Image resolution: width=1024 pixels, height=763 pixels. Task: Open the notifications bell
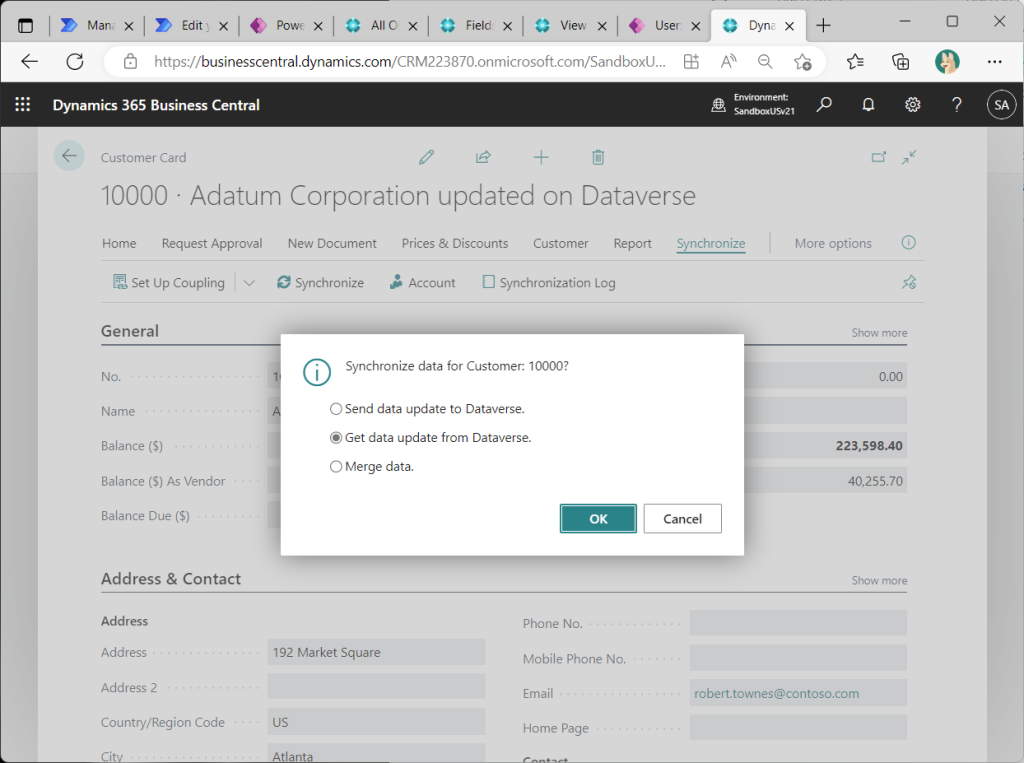tap(868, 105)
